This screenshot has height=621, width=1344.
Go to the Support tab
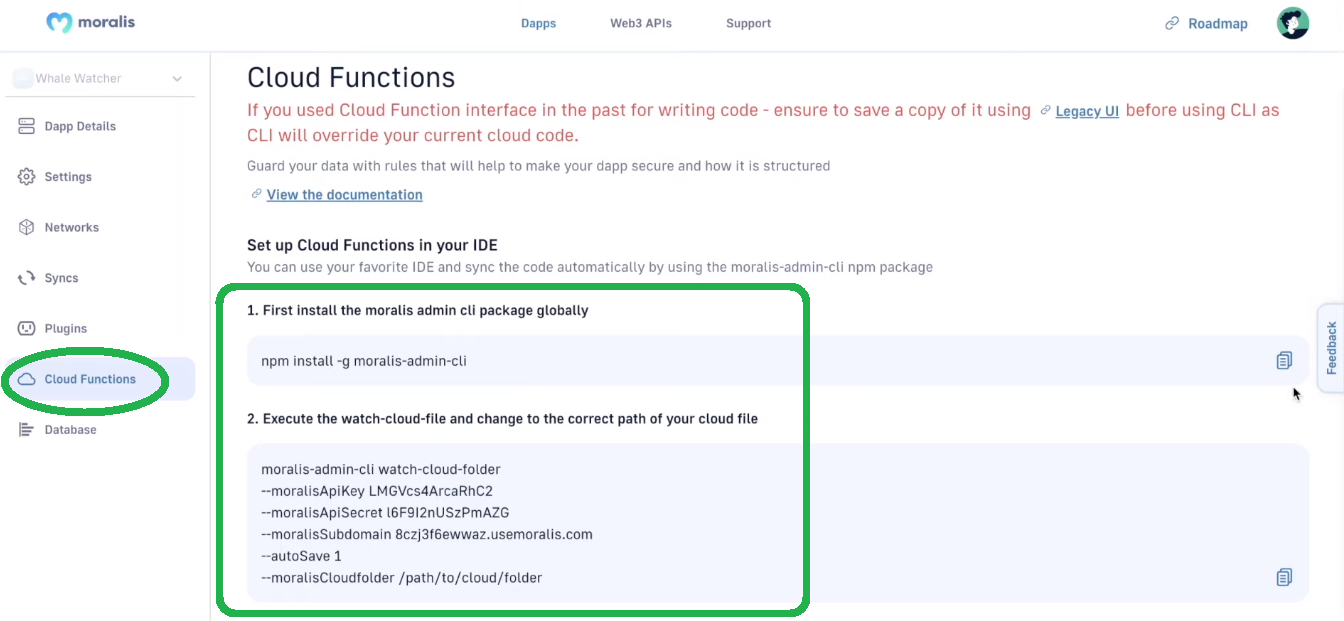coord(748,23)
